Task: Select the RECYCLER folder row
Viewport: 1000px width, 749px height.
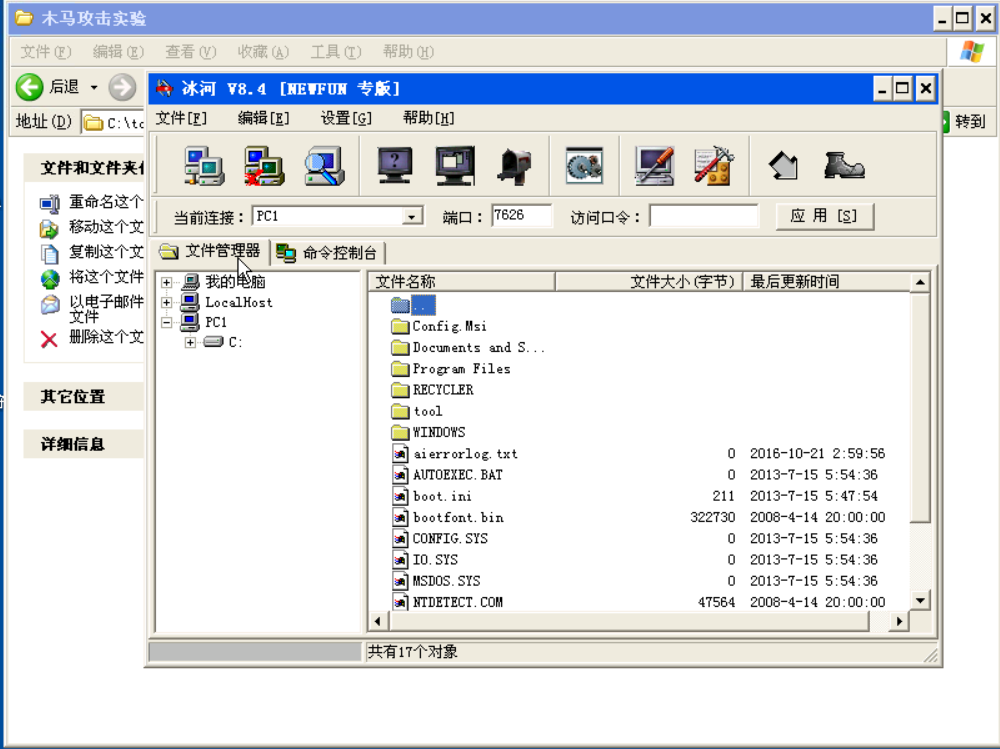Action: [x=432, y=390]
